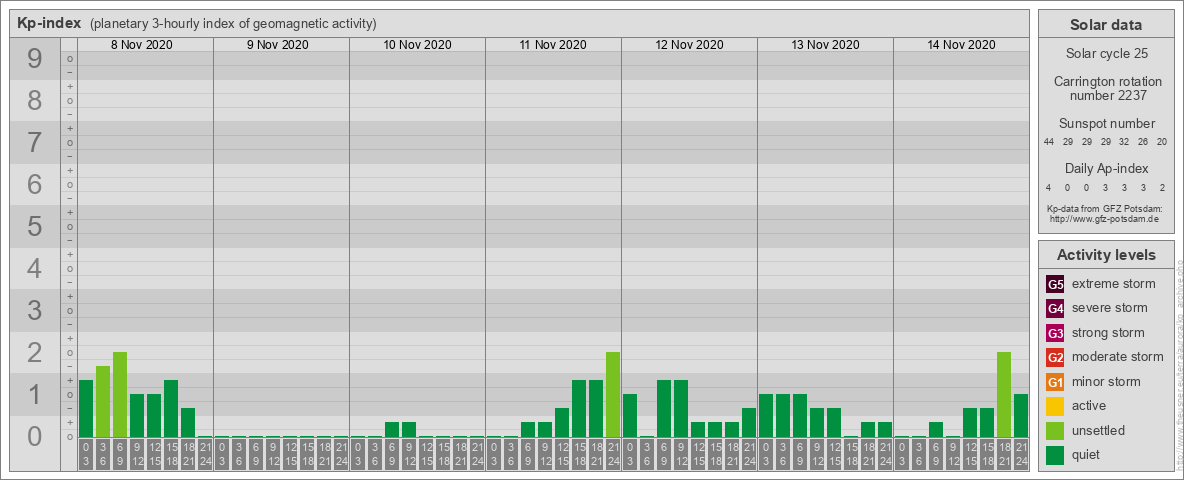Click the light green unsettled swatch
Screen dimensions: 1184x480
(x=1055, y=430)
